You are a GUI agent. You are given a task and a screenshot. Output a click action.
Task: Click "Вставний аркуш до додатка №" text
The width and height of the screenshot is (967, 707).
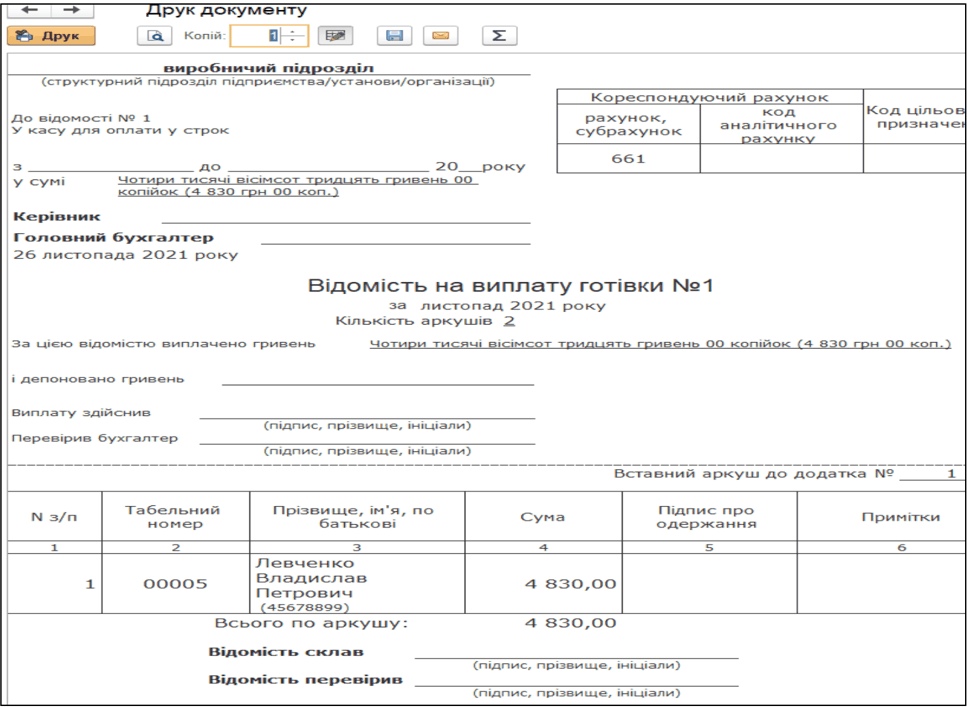(x=754, y=473)
